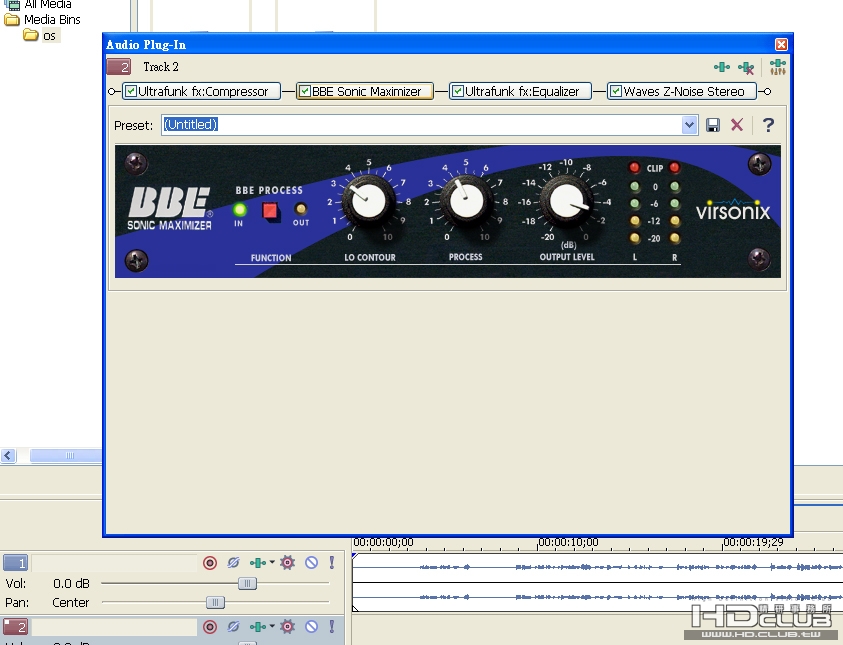Image resolution: width=843 pixels, height=645 pixels.
Task: Toggle the Ultrafunk fx:Compressor checkbox
Action: (131, 91)
